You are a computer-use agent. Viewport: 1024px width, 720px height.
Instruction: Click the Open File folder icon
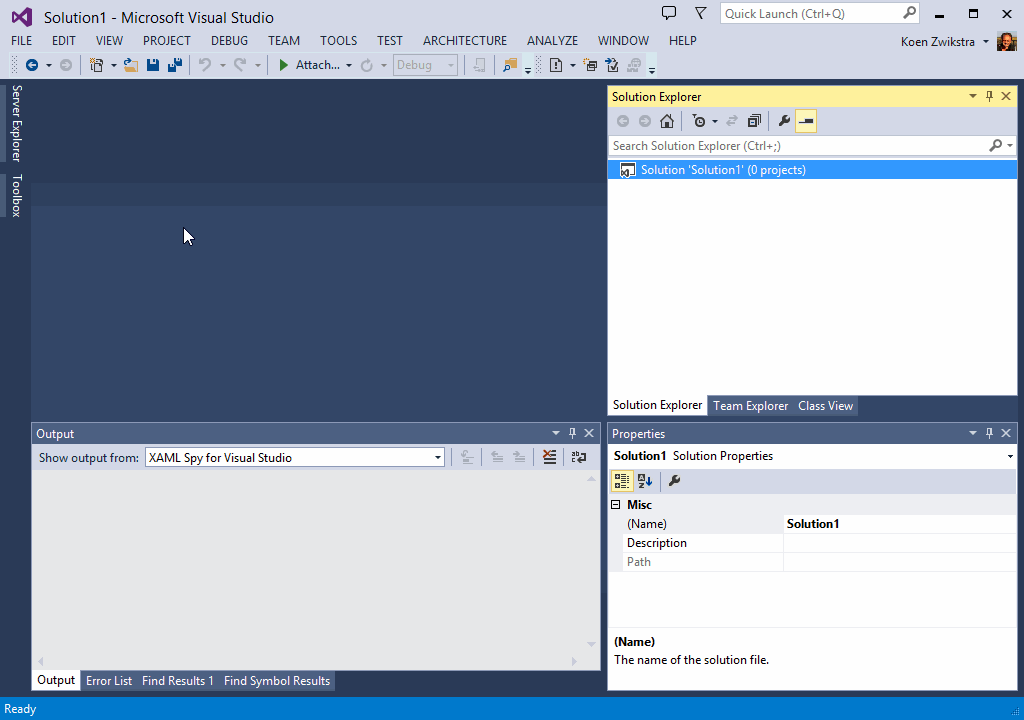[x=130, y=65]
